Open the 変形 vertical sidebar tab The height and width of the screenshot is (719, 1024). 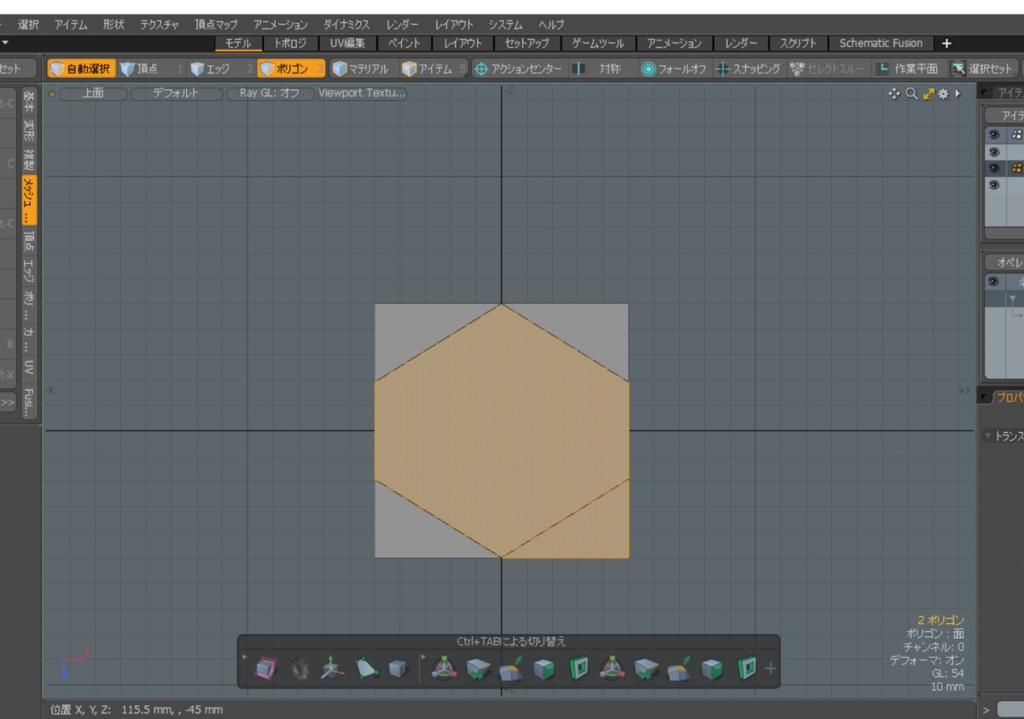[x=29, y=130]
